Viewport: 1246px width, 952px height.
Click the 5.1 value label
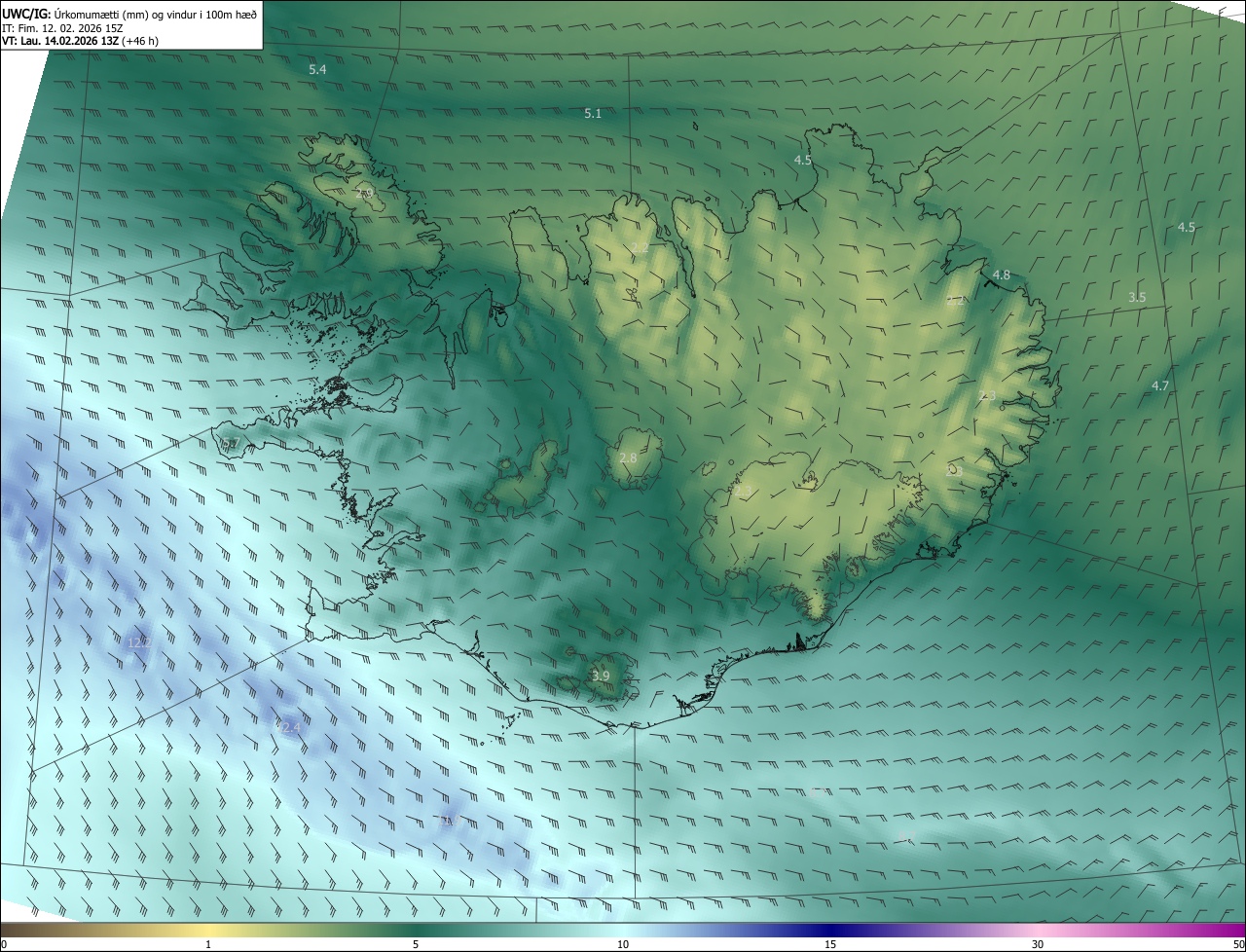pyautogui.click(x=593, y=113)
